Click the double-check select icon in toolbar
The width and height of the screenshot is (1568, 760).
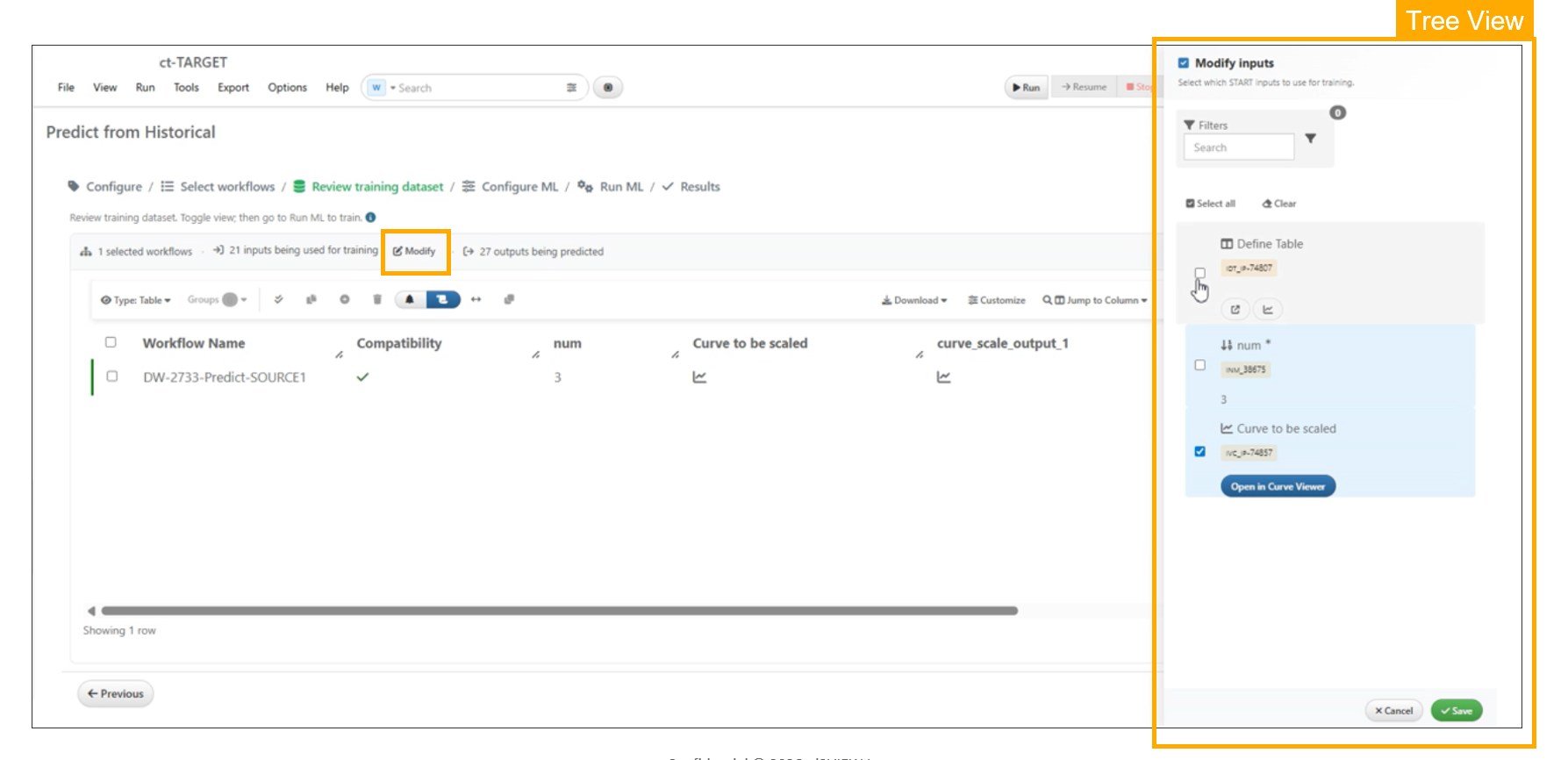click(x=278, y=299)
